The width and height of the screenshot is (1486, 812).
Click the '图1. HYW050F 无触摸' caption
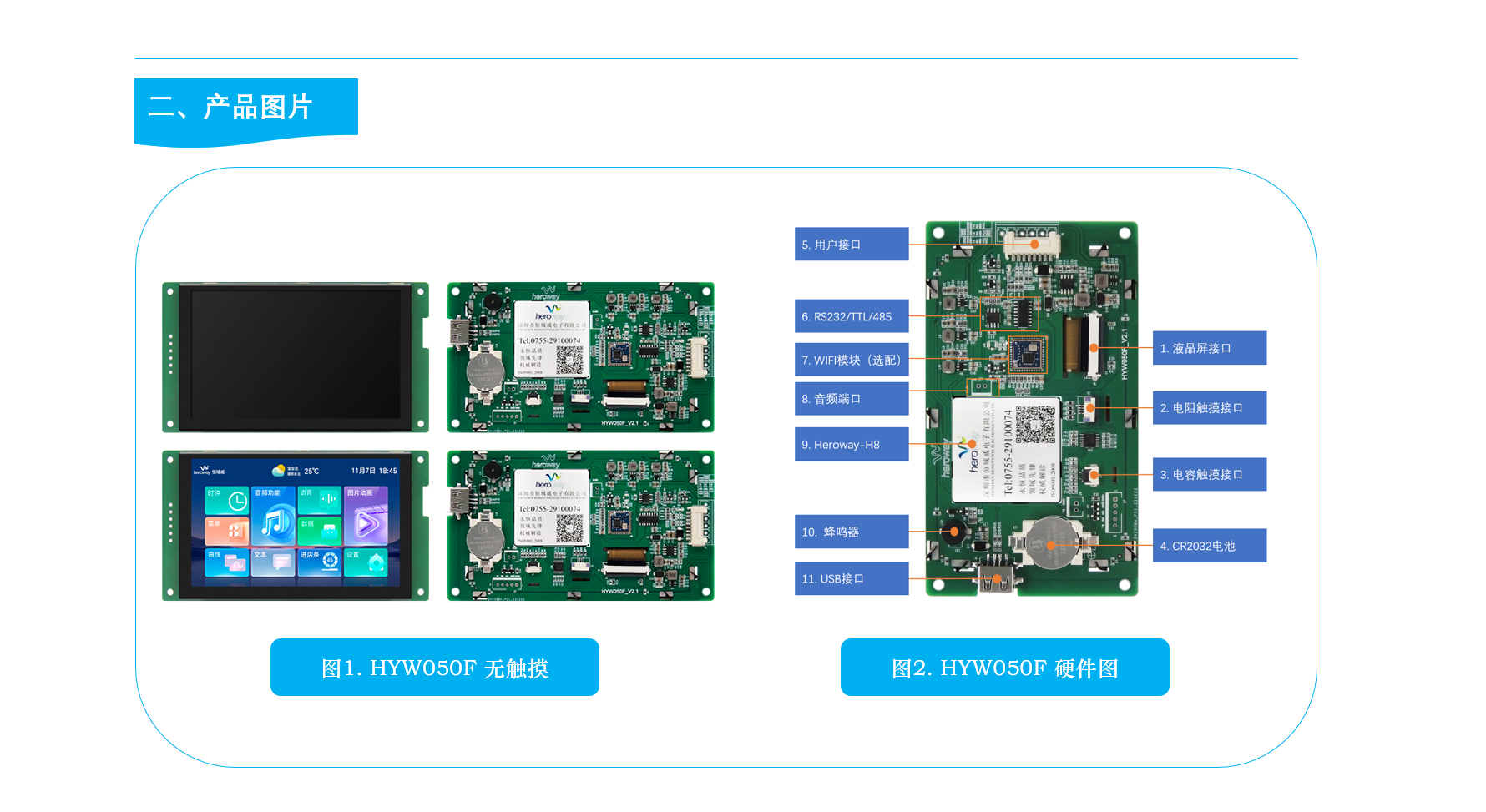click(434, 668)
